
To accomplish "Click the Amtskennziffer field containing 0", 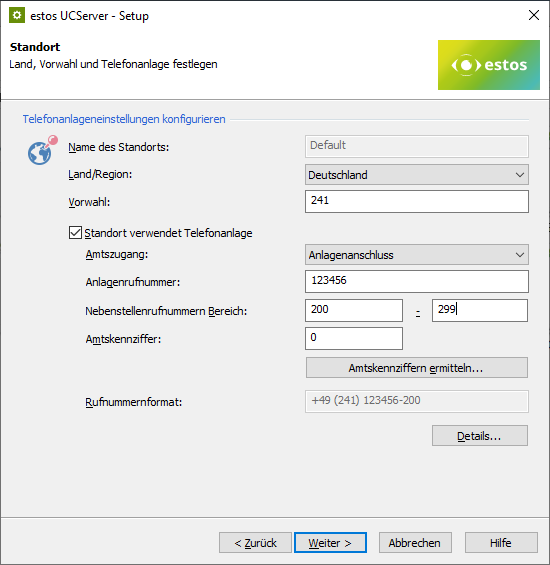I will [354, 338].
